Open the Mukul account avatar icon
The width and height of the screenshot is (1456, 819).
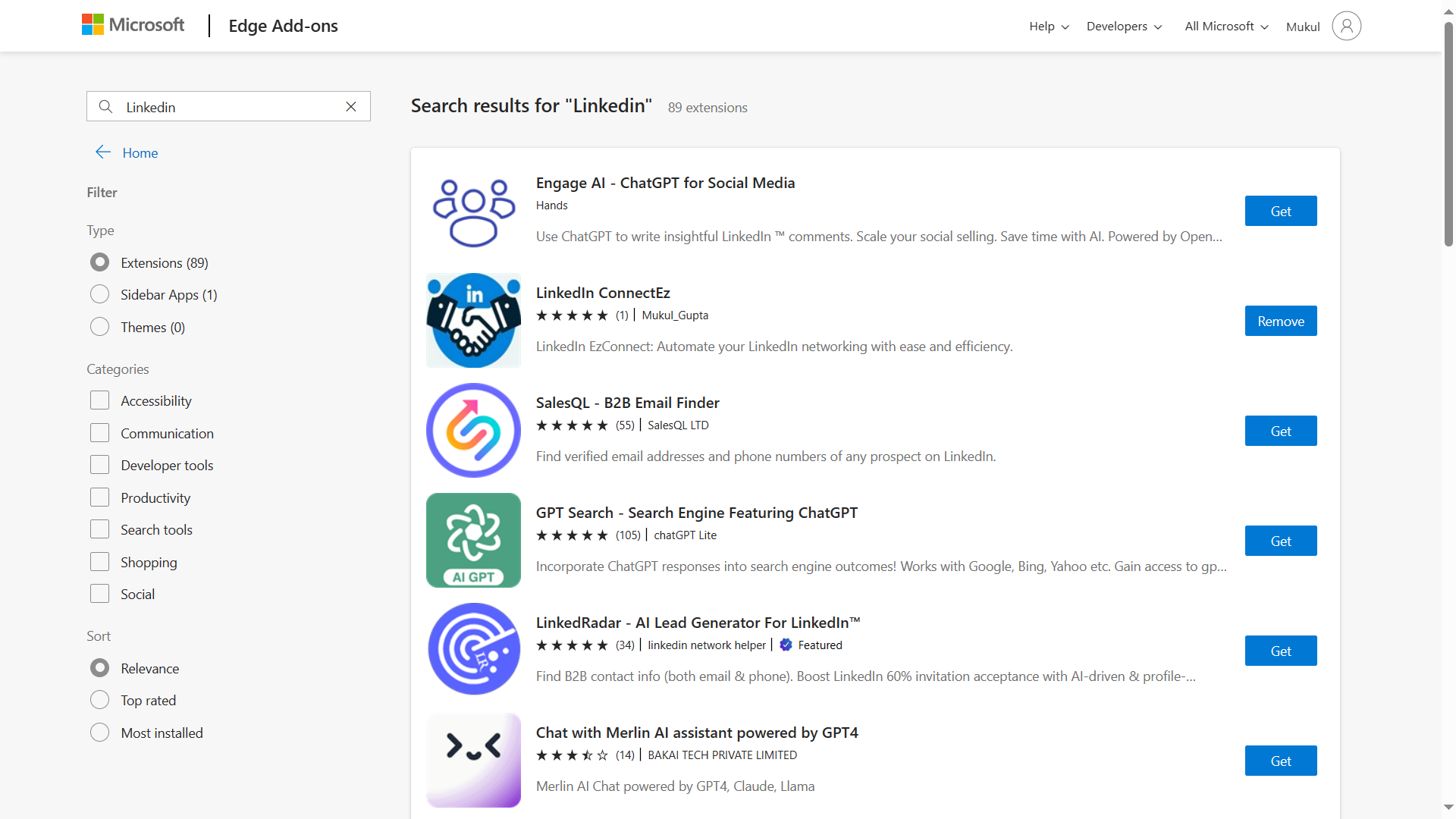click(x=1347, y=26)
